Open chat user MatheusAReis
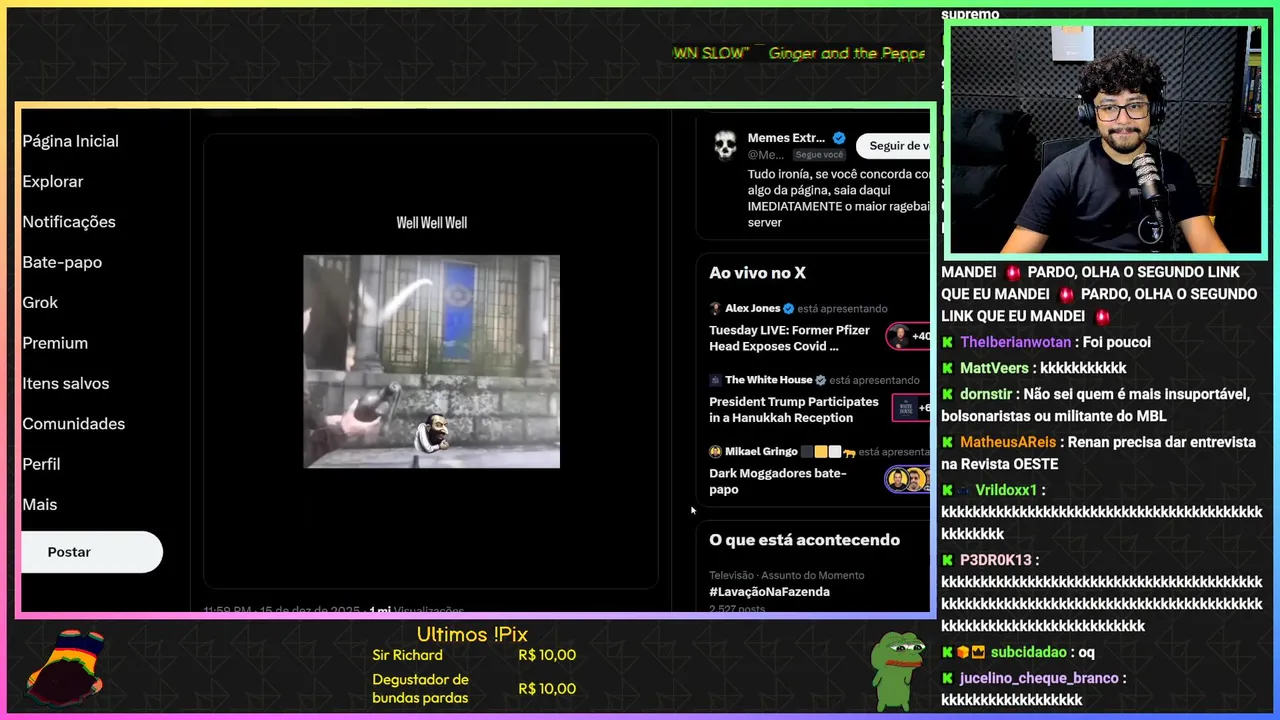 (1008, 442)
